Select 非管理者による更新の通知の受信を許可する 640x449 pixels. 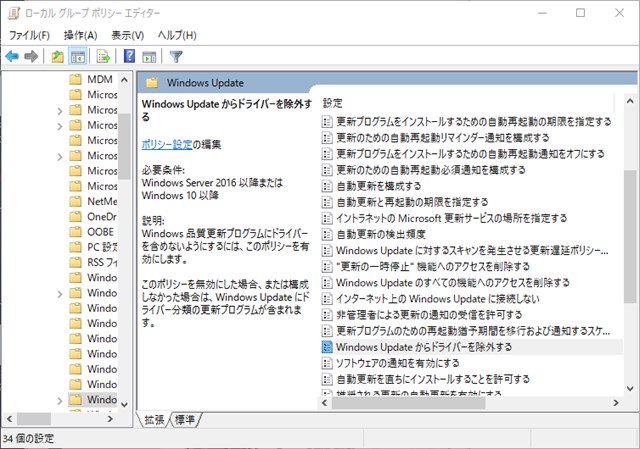429,315
